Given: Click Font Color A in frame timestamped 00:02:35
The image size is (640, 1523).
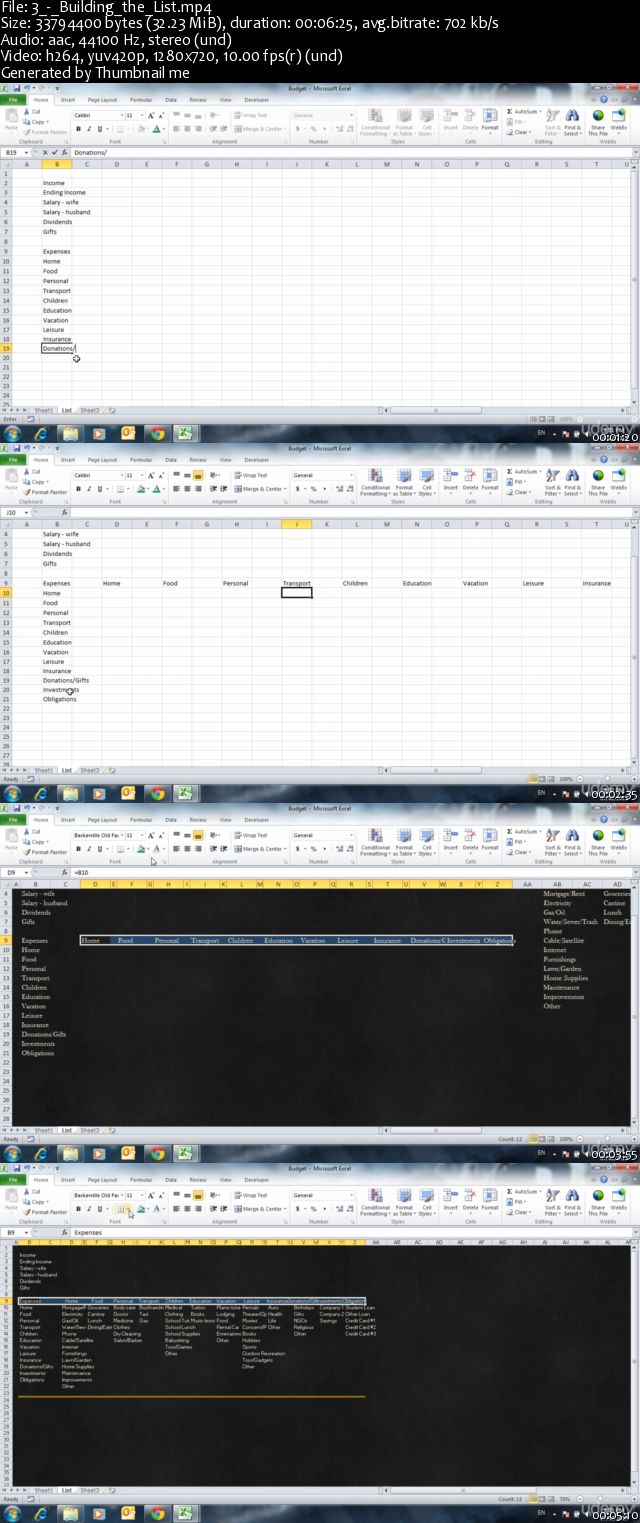Looking at the screenshot, I should coord(156,489).
